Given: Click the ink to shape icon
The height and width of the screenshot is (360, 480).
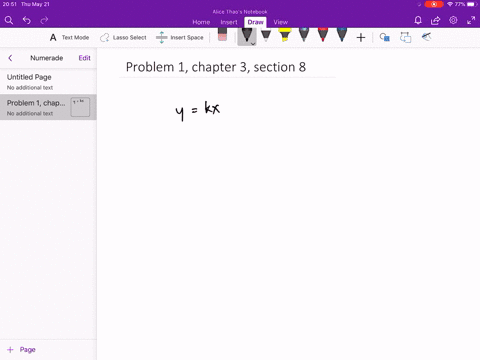Looking at the screenshot, I should [405, 37].
